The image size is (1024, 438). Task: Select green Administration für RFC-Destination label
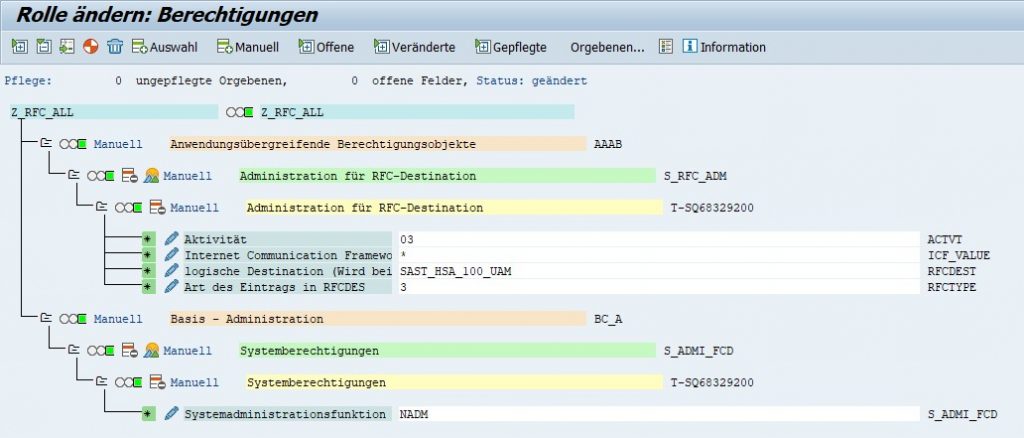point(447,176)
